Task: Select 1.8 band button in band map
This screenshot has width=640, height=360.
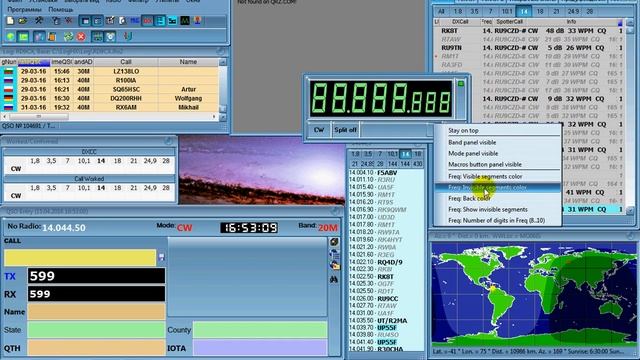Action: (x=355, y=154)
